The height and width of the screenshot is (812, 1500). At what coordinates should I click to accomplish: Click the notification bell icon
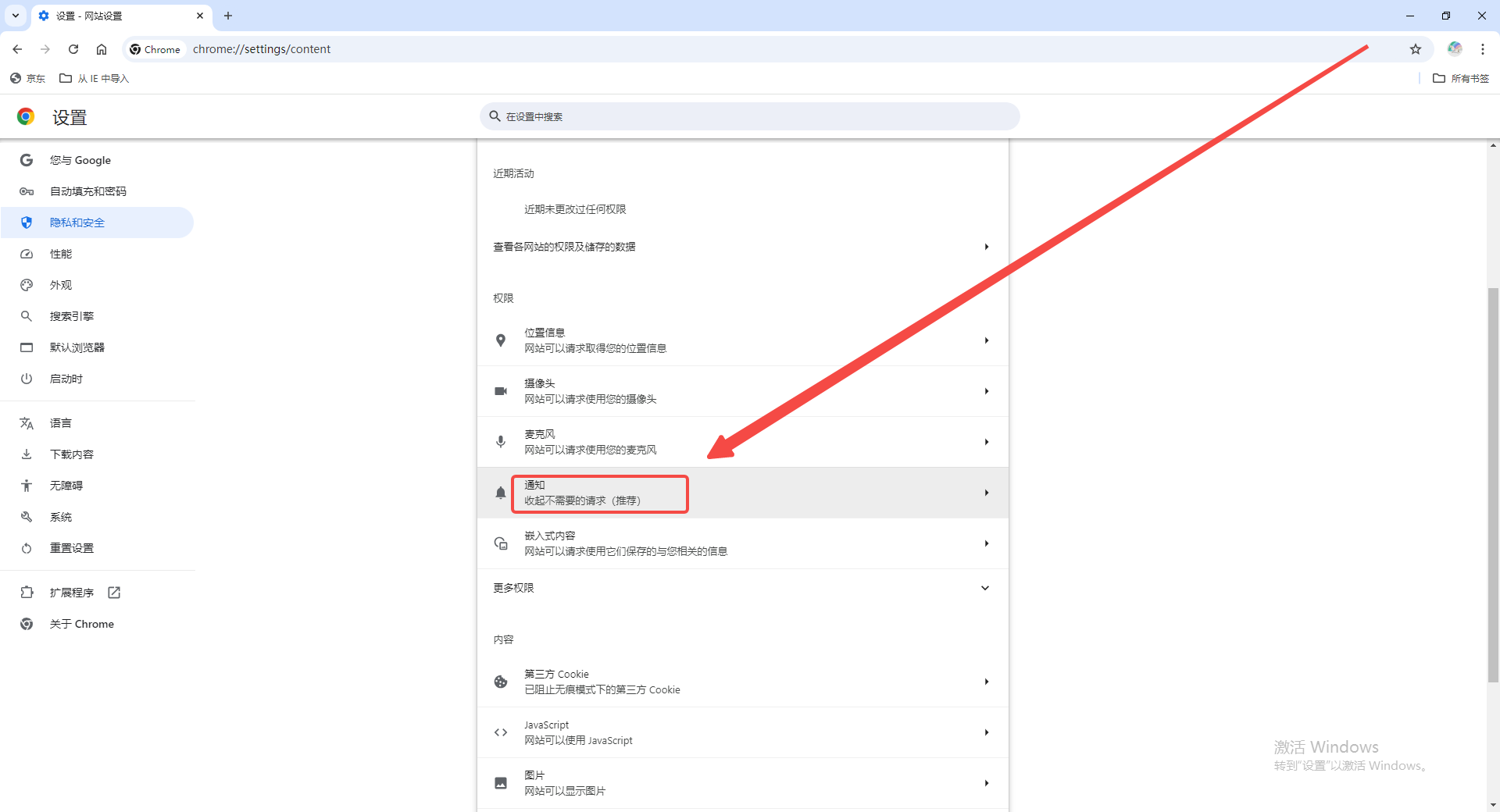point(501,493)
